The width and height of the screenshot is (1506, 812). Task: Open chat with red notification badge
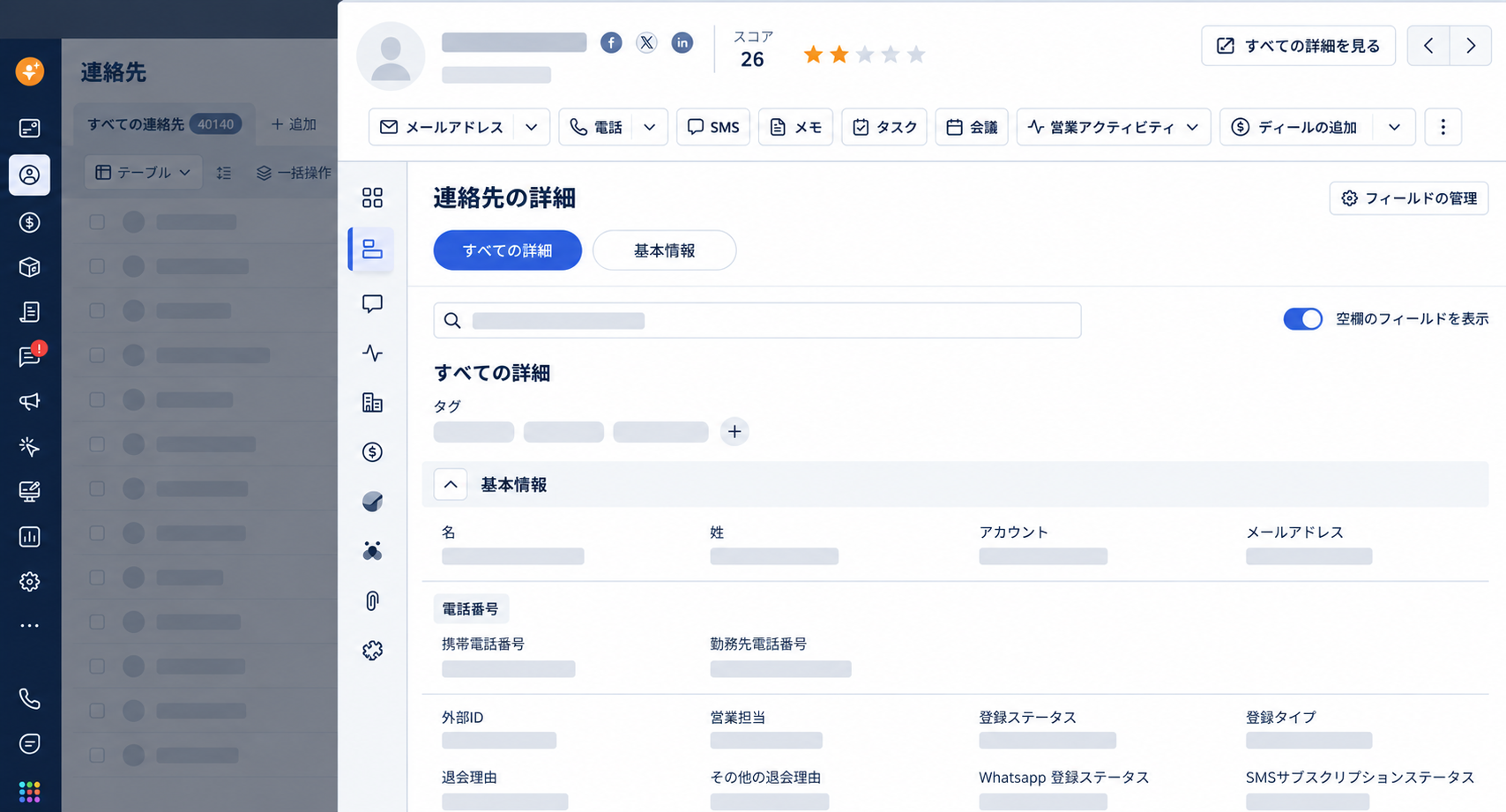tap(31, 354)
